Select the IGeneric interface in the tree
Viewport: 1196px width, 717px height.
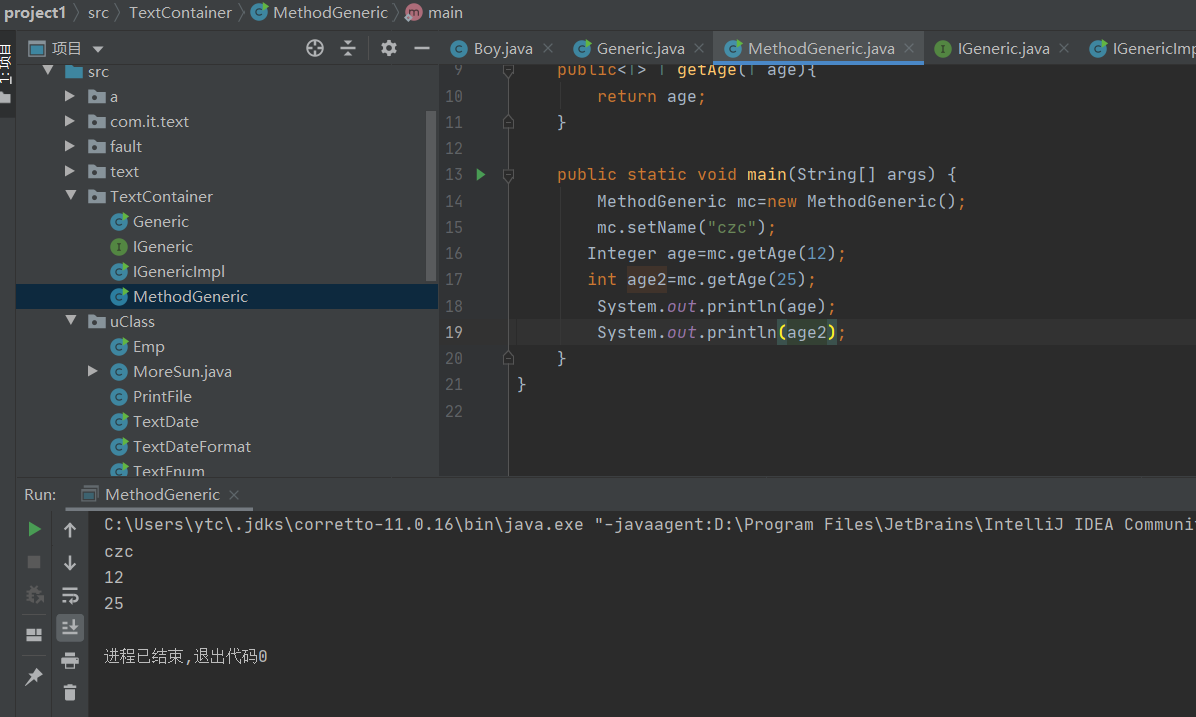point(162,247)
